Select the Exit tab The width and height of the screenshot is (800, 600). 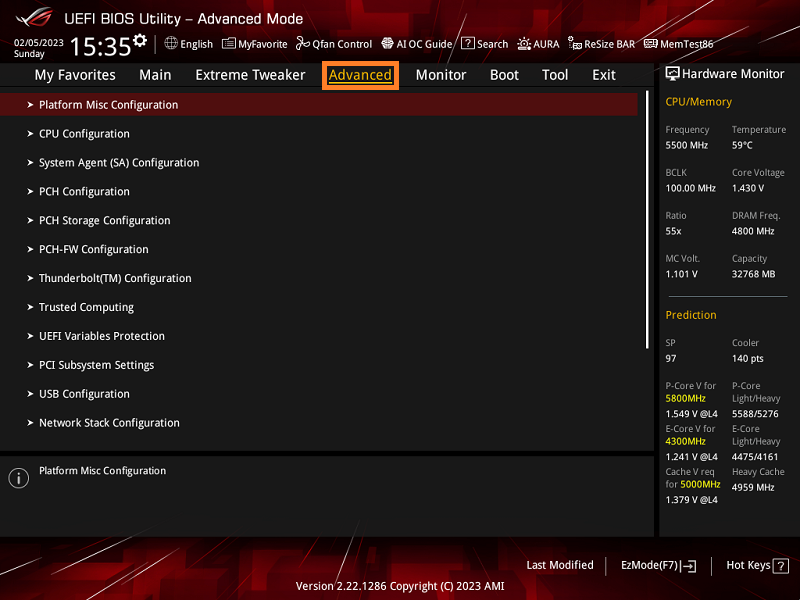(x=604, y=75)
